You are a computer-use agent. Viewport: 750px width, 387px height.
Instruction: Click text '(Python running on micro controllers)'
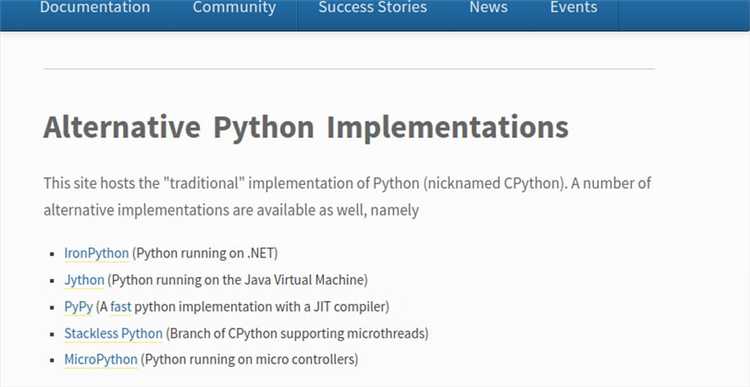(x=249, y=359)
